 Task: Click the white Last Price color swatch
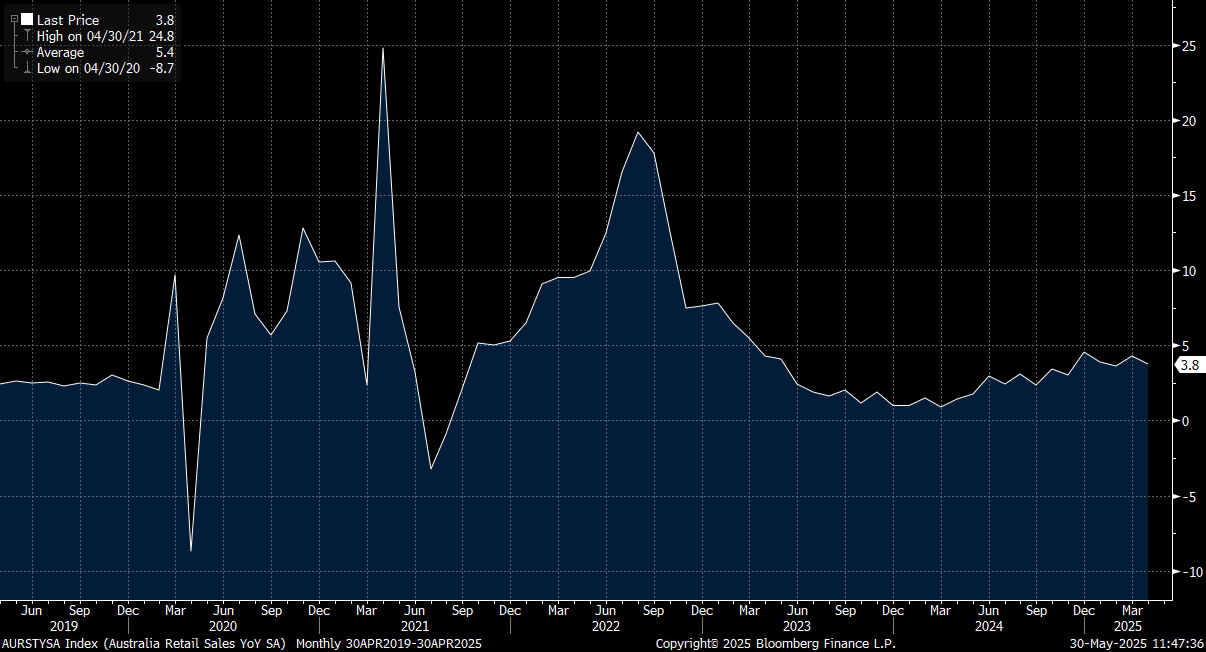(27, 20)
